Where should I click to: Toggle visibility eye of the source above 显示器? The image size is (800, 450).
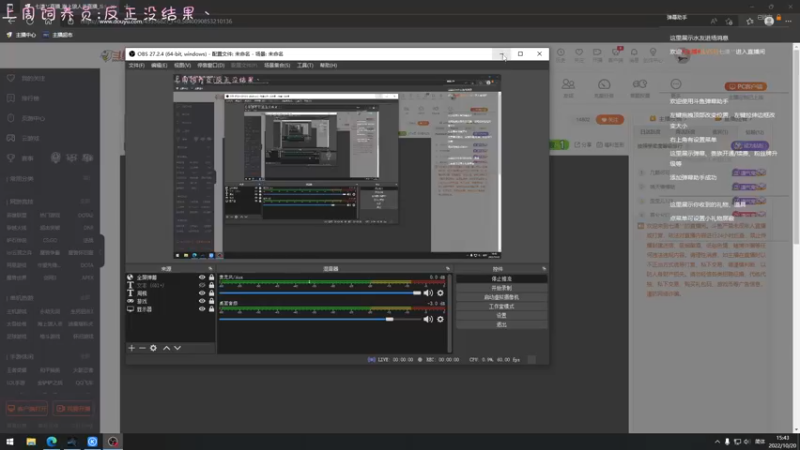(x=202, y=302)
